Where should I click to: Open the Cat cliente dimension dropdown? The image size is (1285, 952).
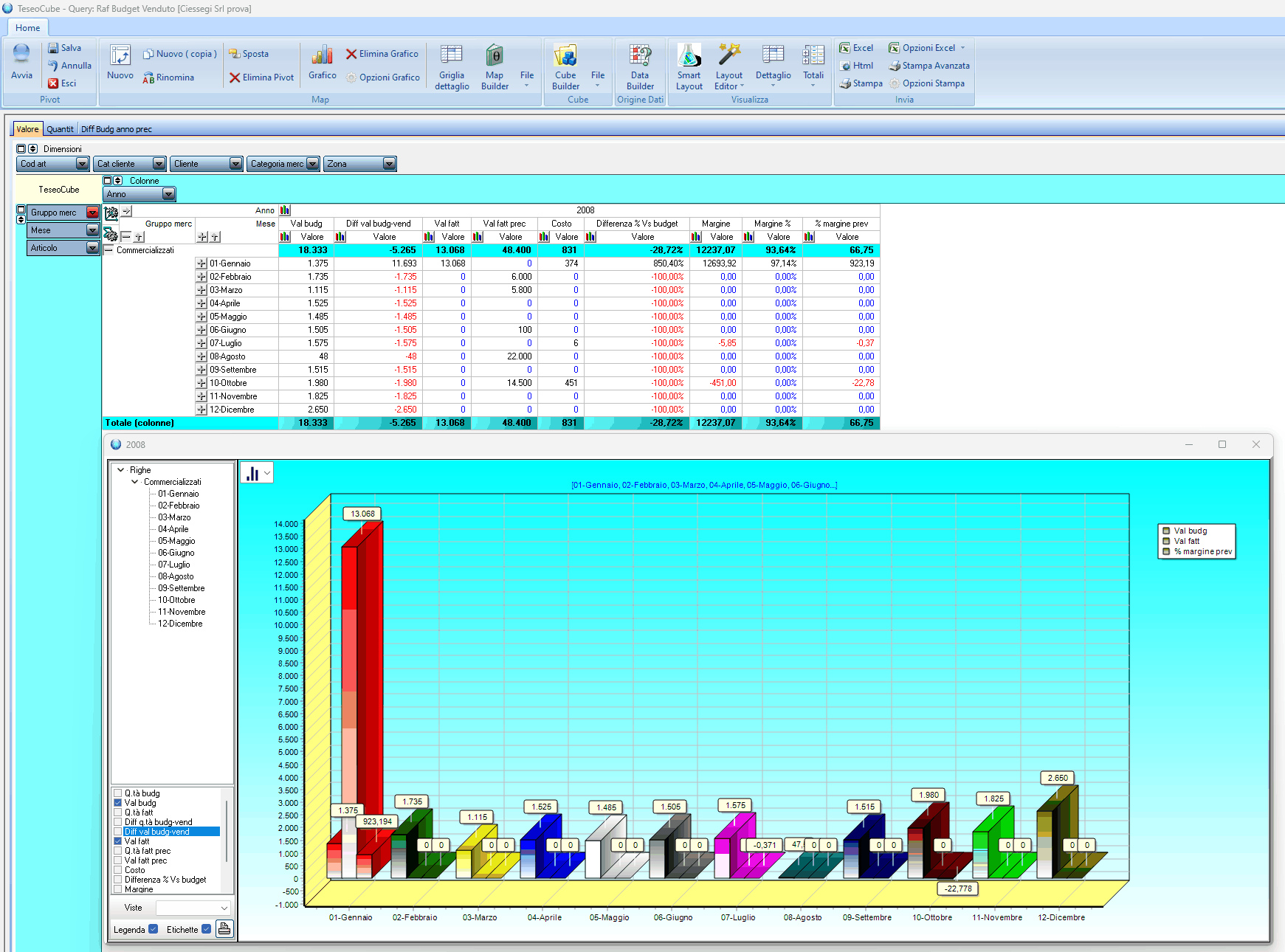click(x=159, y=164)
